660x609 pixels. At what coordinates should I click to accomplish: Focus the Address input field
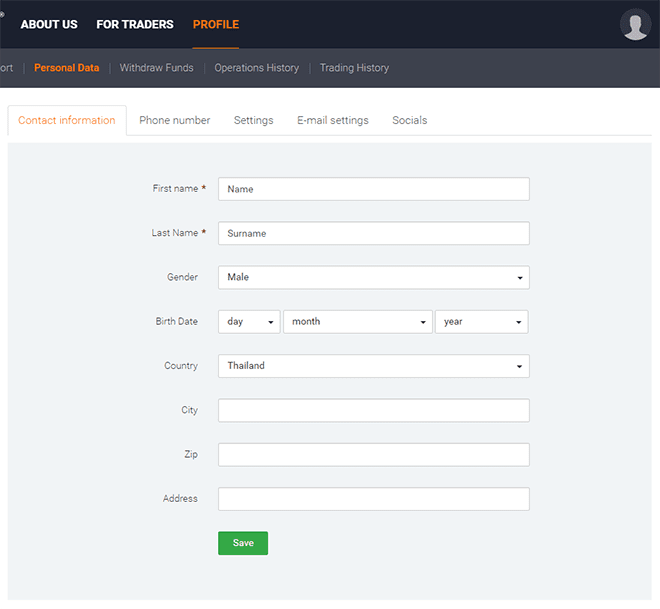[374, 499]
